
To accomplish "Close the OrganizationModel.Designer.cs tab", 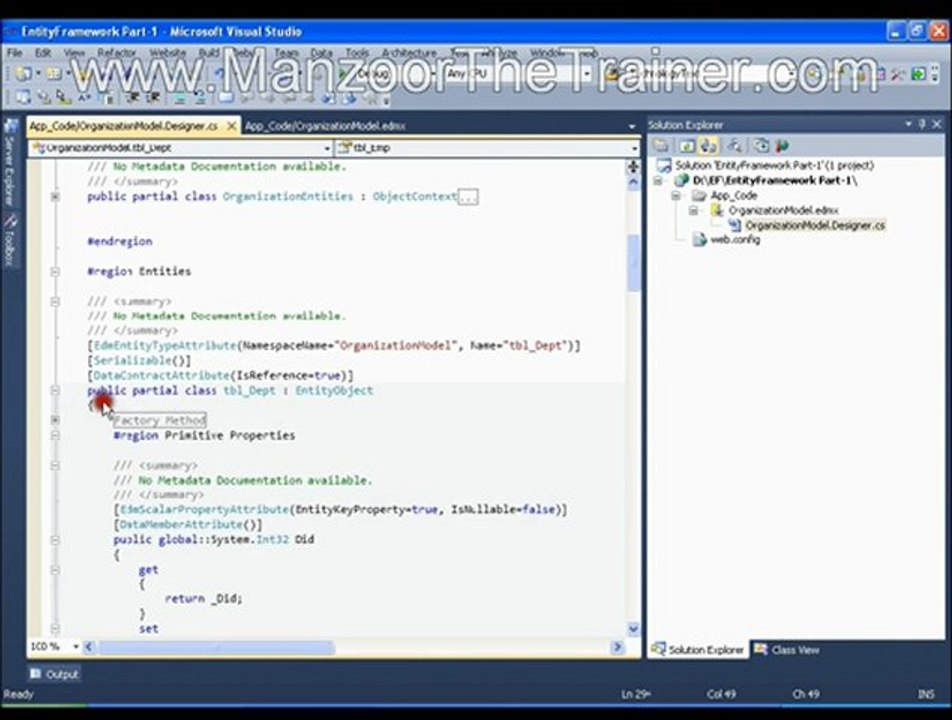I will click(x=231, y=126).
